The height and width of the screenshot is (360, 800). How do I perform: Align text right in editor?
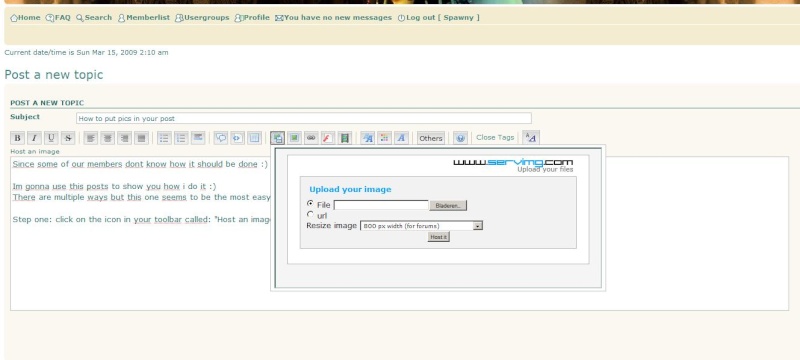pyautogui.click(x=124, y=138)
